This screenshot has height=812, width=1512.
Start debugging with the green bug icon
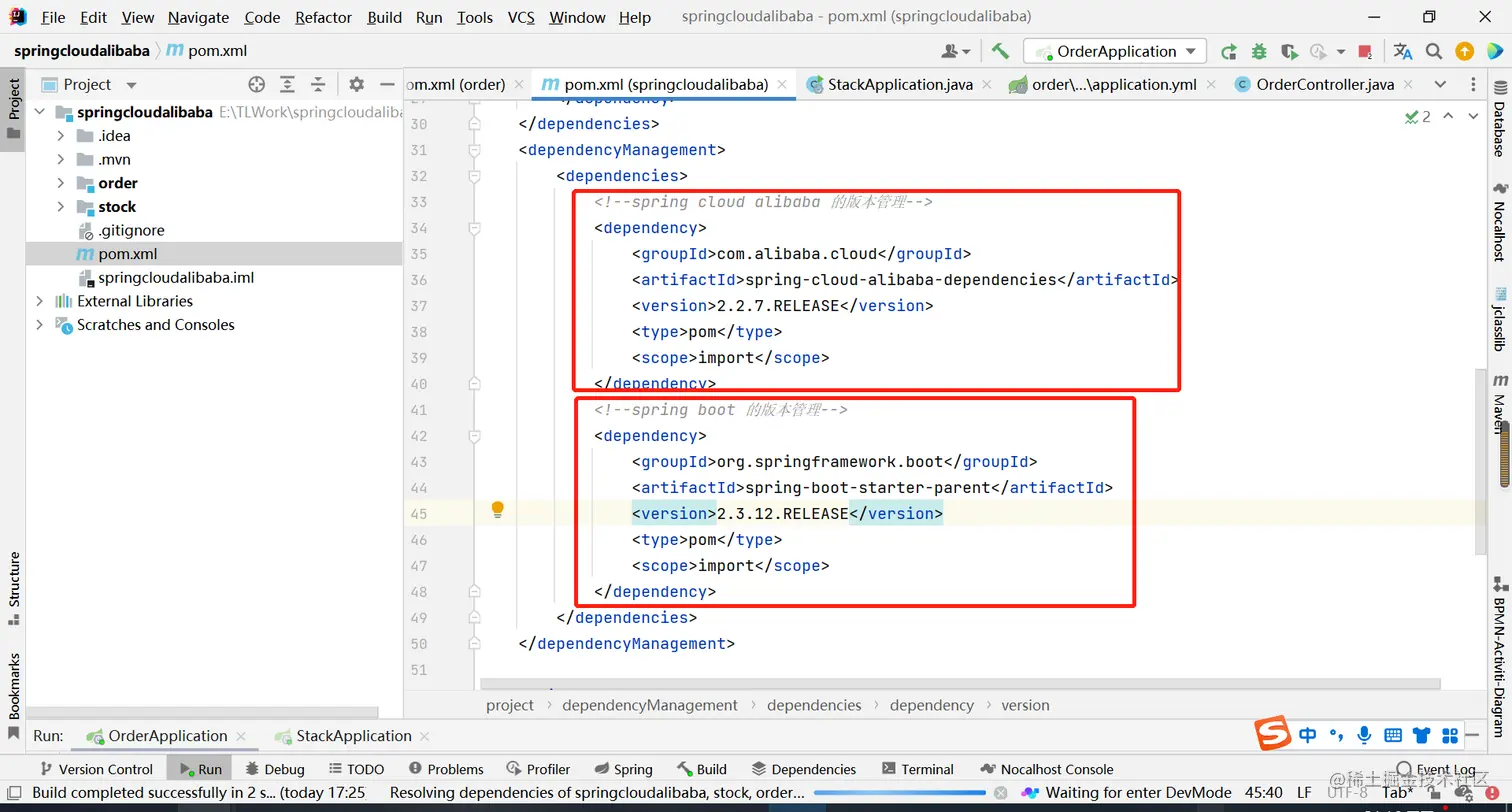pos(1259,51)
